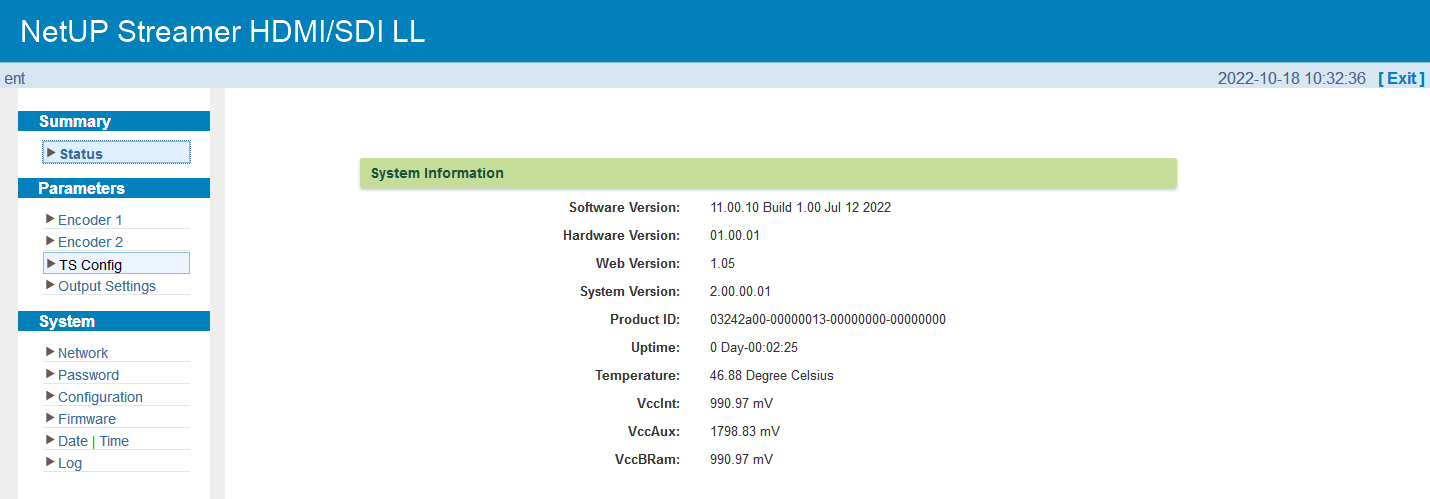Click arrow icon beside Password

(50, 374)
